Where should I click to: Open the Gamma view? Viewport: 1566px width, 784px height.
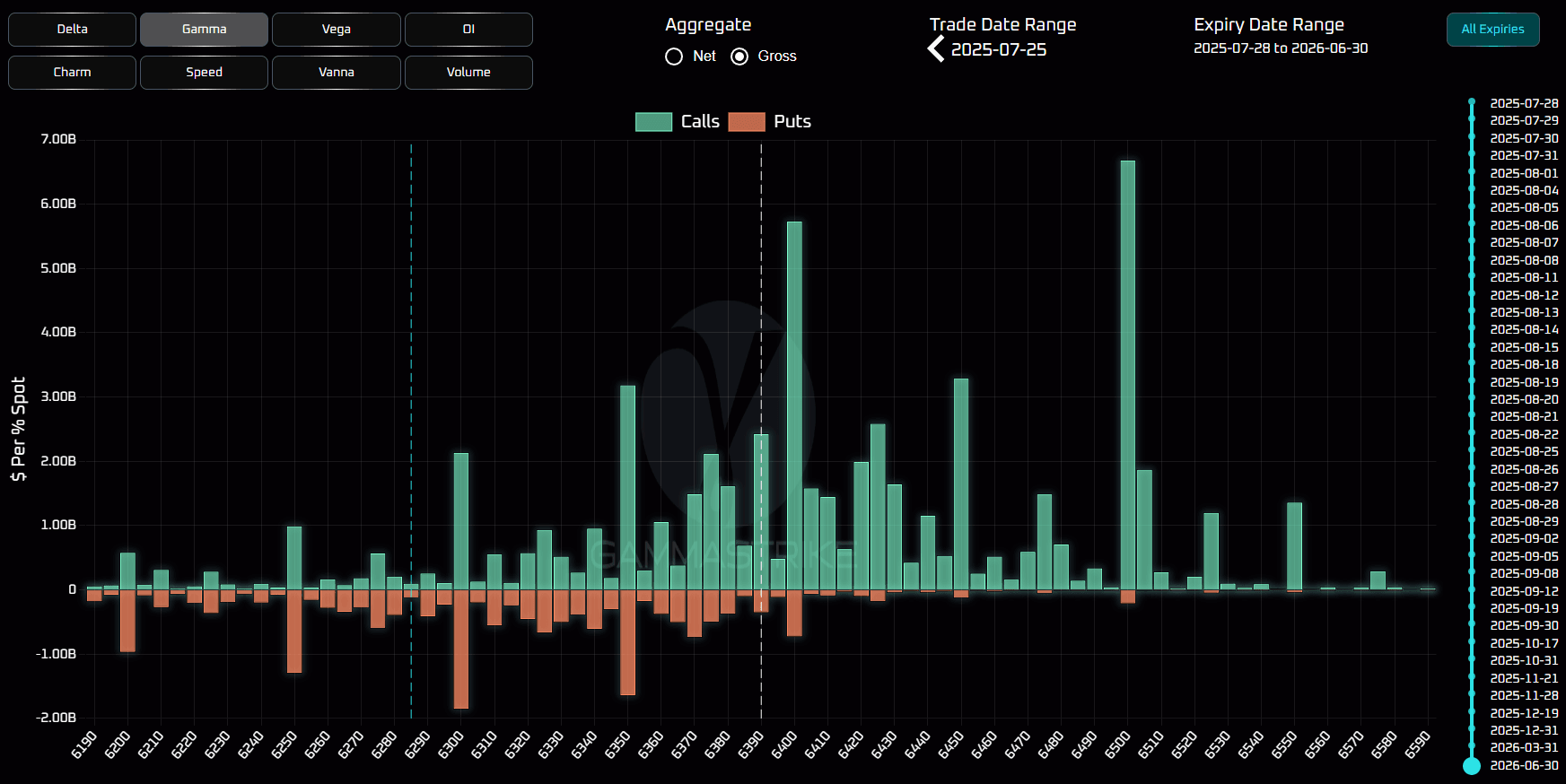205,30
